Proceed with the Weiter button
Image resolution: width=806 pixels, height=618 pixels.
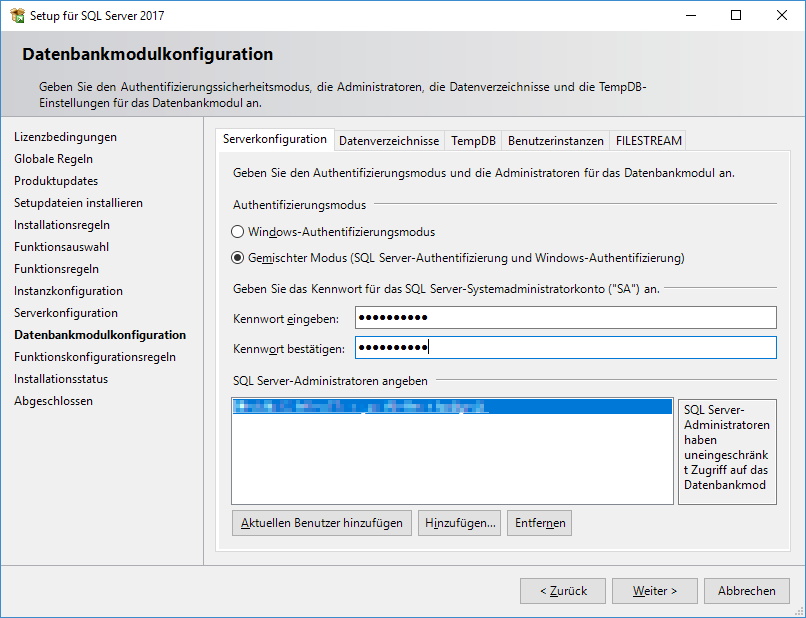coord(655,591)
